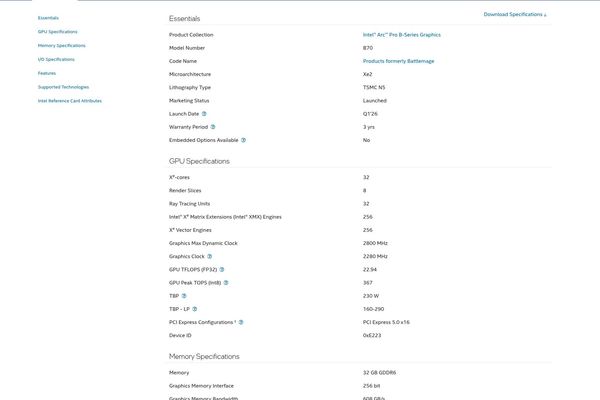Select the Code Name label
Viewport: 600px width, 400px height.
[183, 61]
